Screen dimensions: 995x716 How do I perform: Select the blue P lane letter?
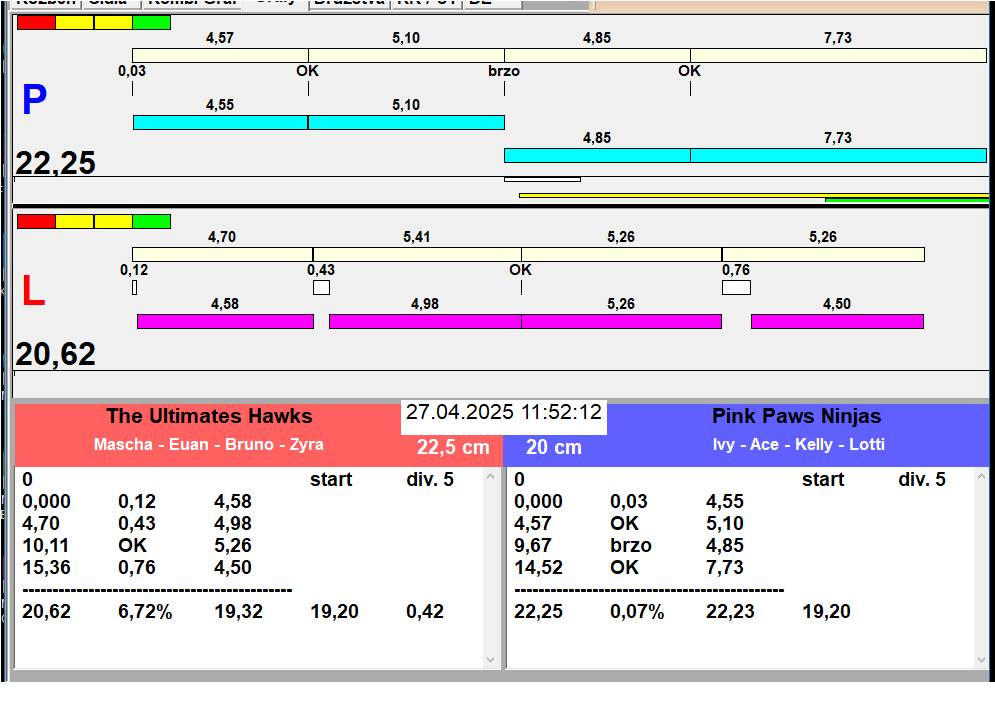click(34, 100)
